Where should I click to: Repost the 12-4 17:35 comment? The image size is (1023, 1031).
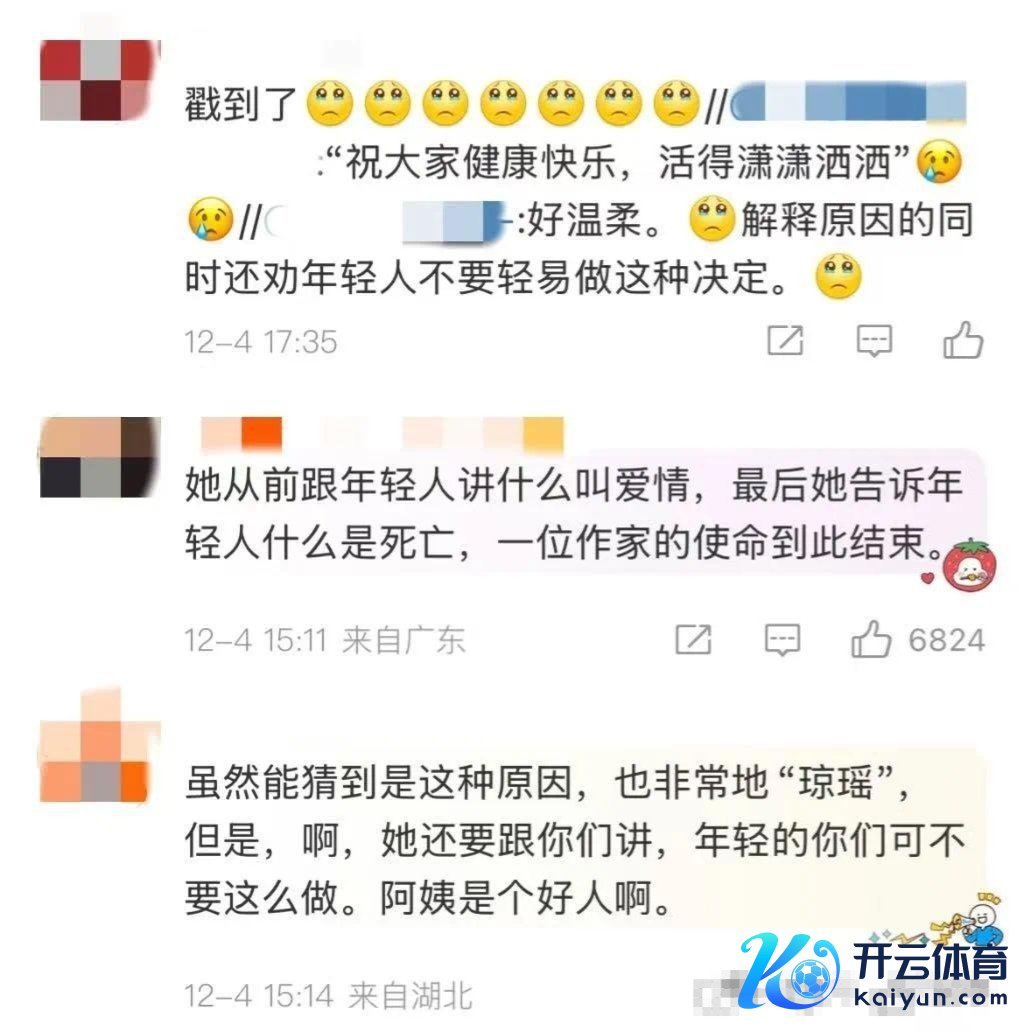(786, 341)
